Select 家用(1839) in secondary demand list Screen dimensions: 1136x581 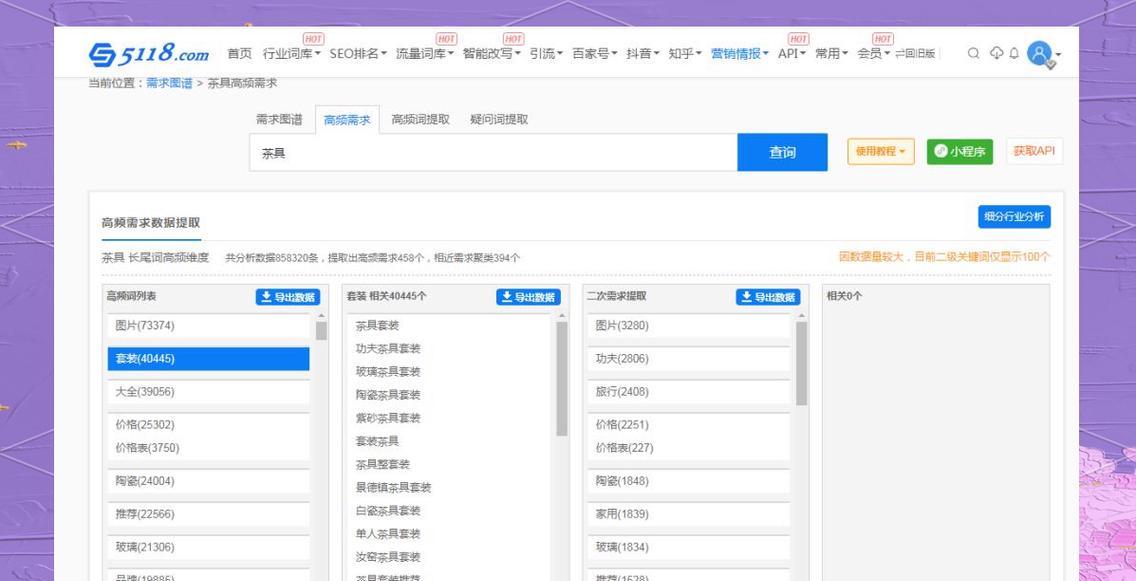coord(689,514)
